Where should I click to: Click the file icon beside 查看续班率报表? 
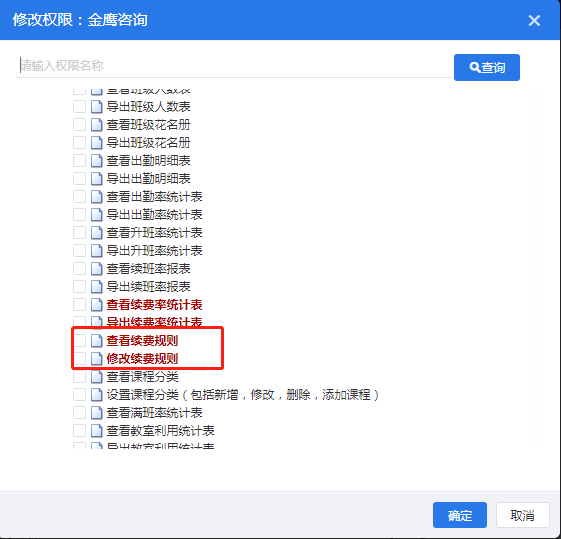96,269
